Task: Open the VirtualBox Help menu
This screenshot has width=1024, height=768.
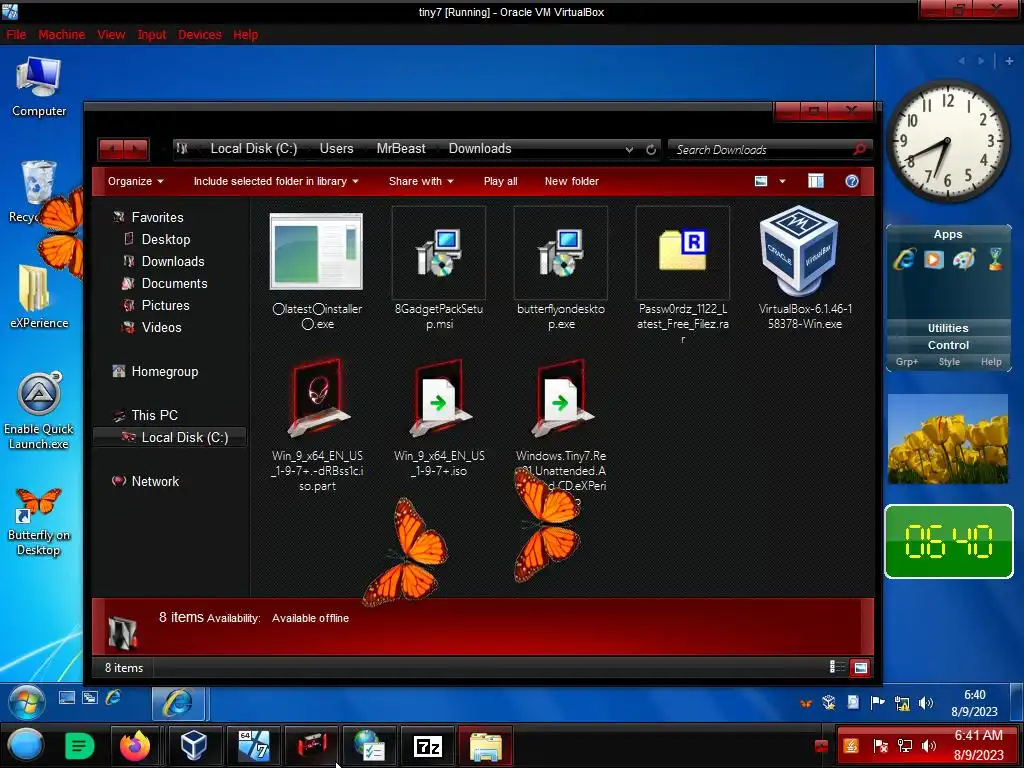Action: [246, 35]
